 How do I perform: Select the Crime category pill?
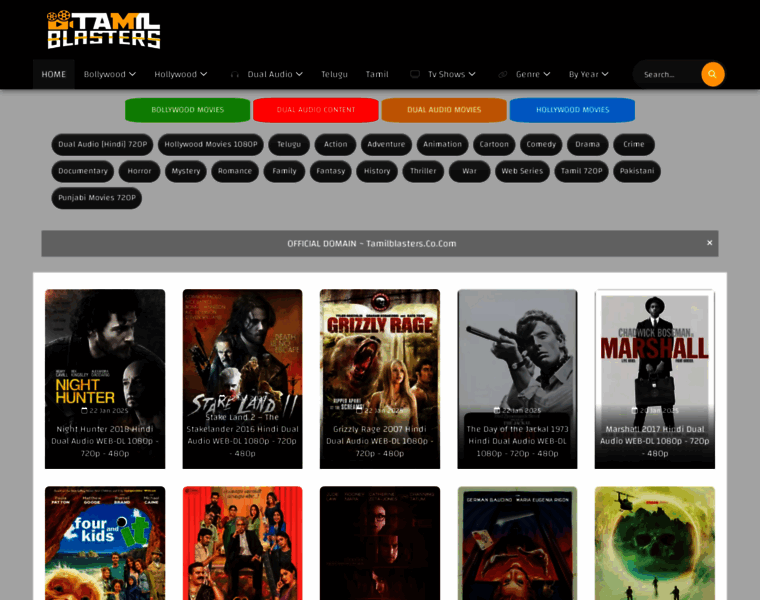634,144
